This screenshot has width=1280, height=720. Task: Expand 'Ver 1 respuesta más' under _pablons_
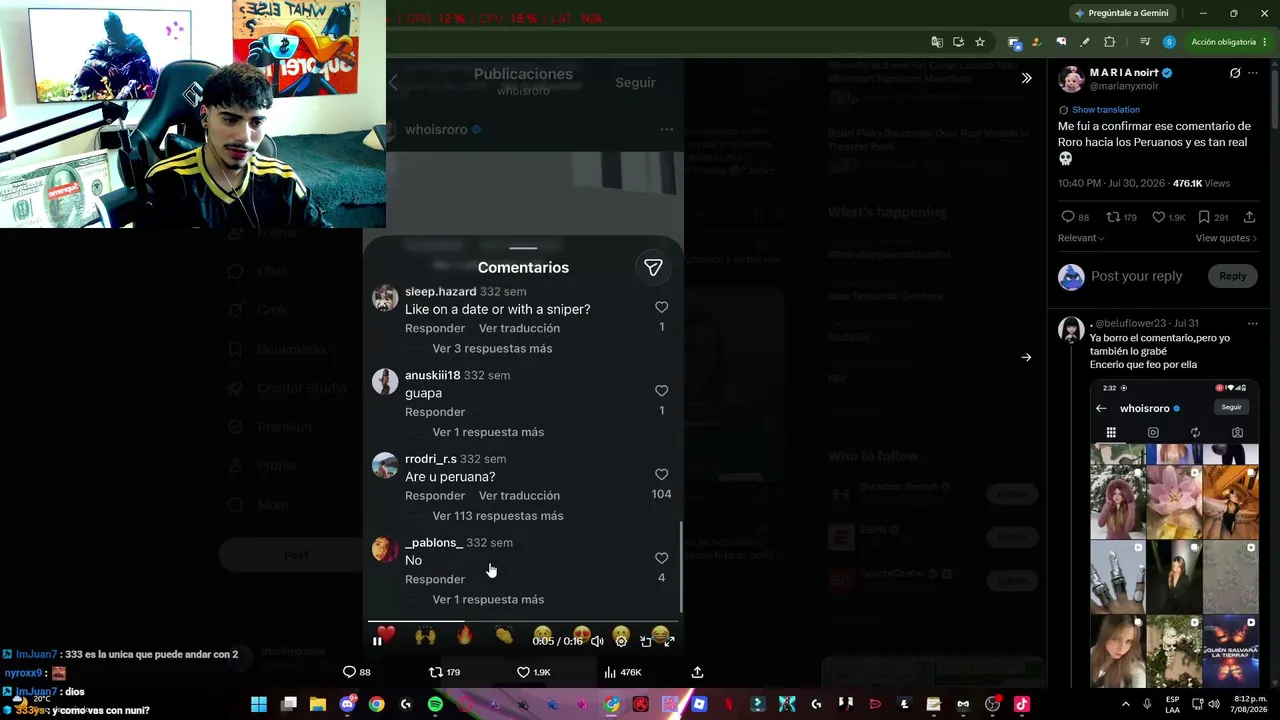click(x=488, y=600)
